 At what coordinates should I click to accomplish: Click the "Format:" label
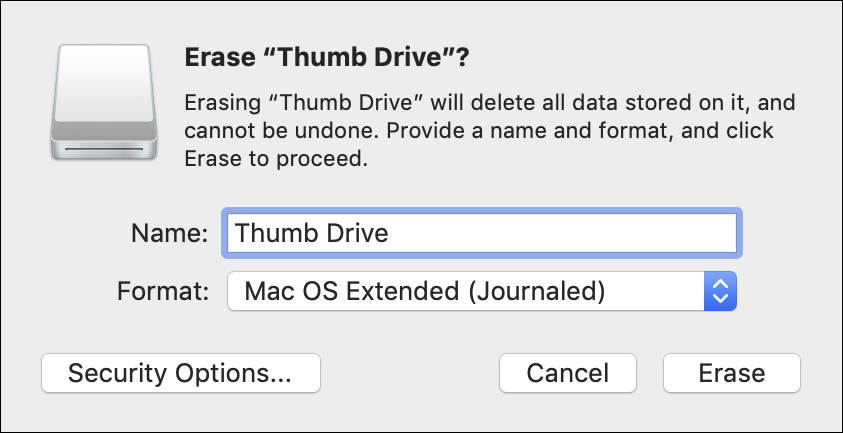162,292
